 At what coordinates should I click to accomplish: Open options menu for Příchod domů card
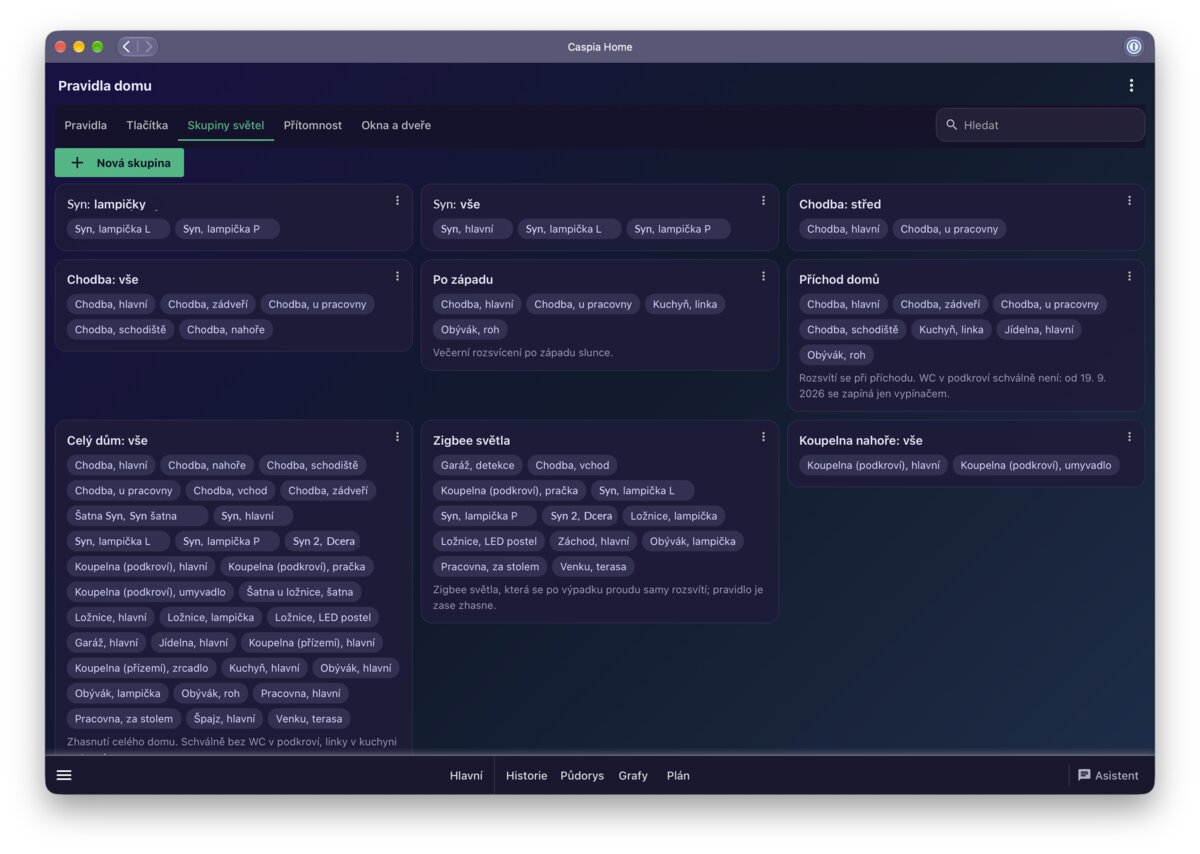1129,276
